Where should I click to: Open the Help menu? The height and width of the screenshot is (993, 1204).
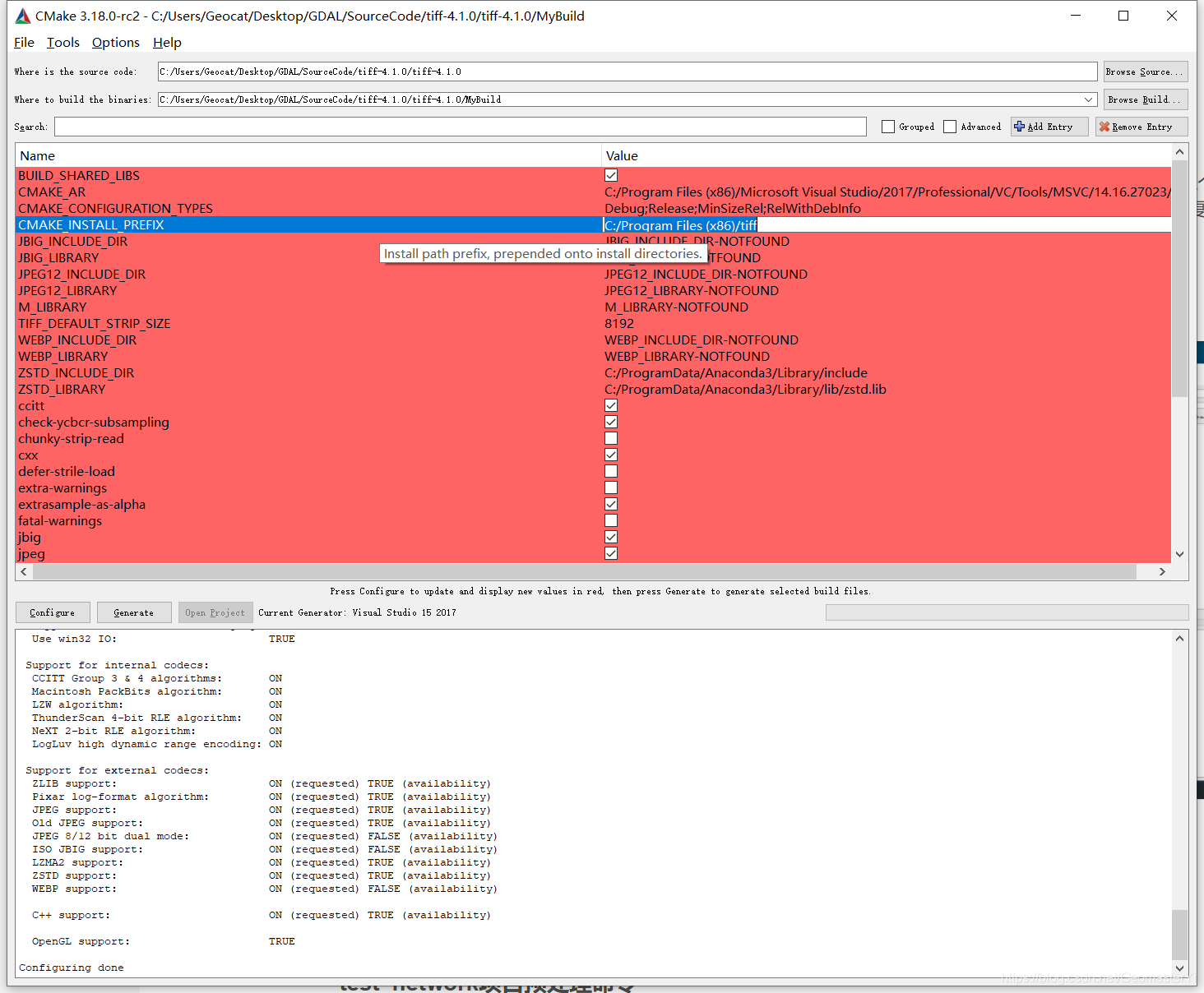(x=167, y=43)
